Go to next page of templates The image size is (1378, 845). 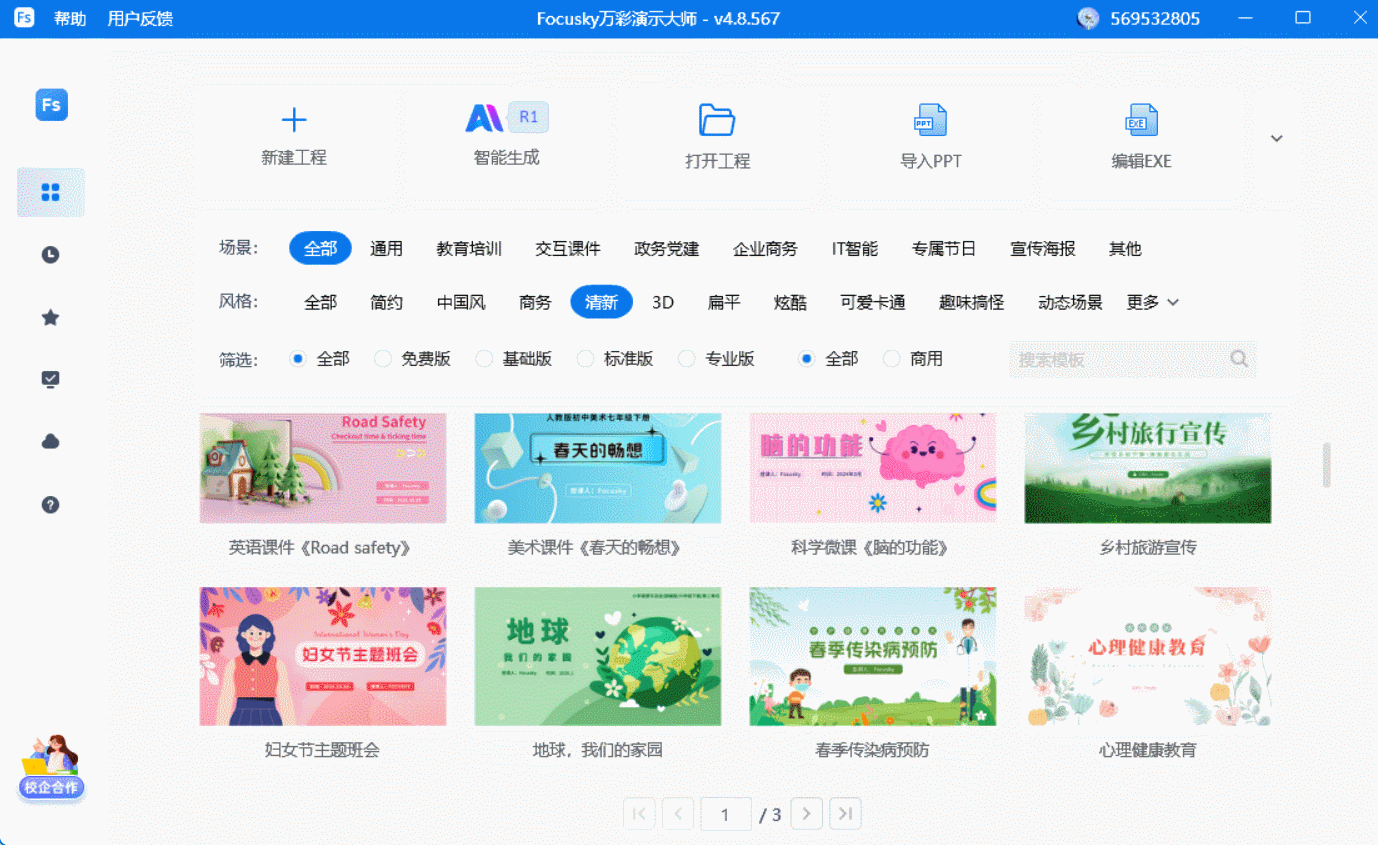click(x=807, y=814)
